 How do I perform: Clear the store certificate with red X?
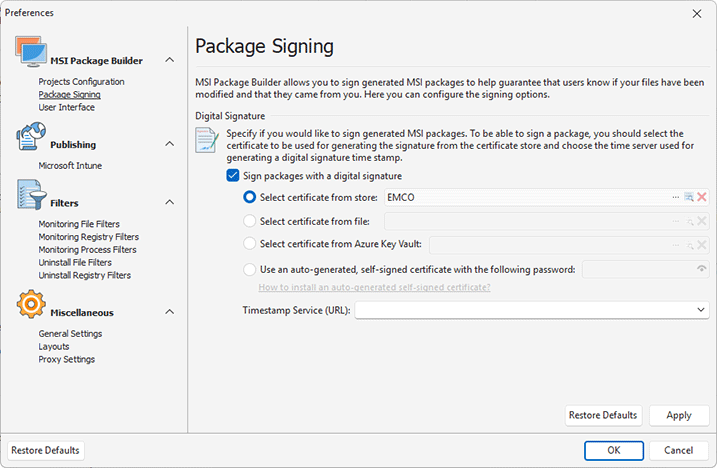tap(702, 197)
